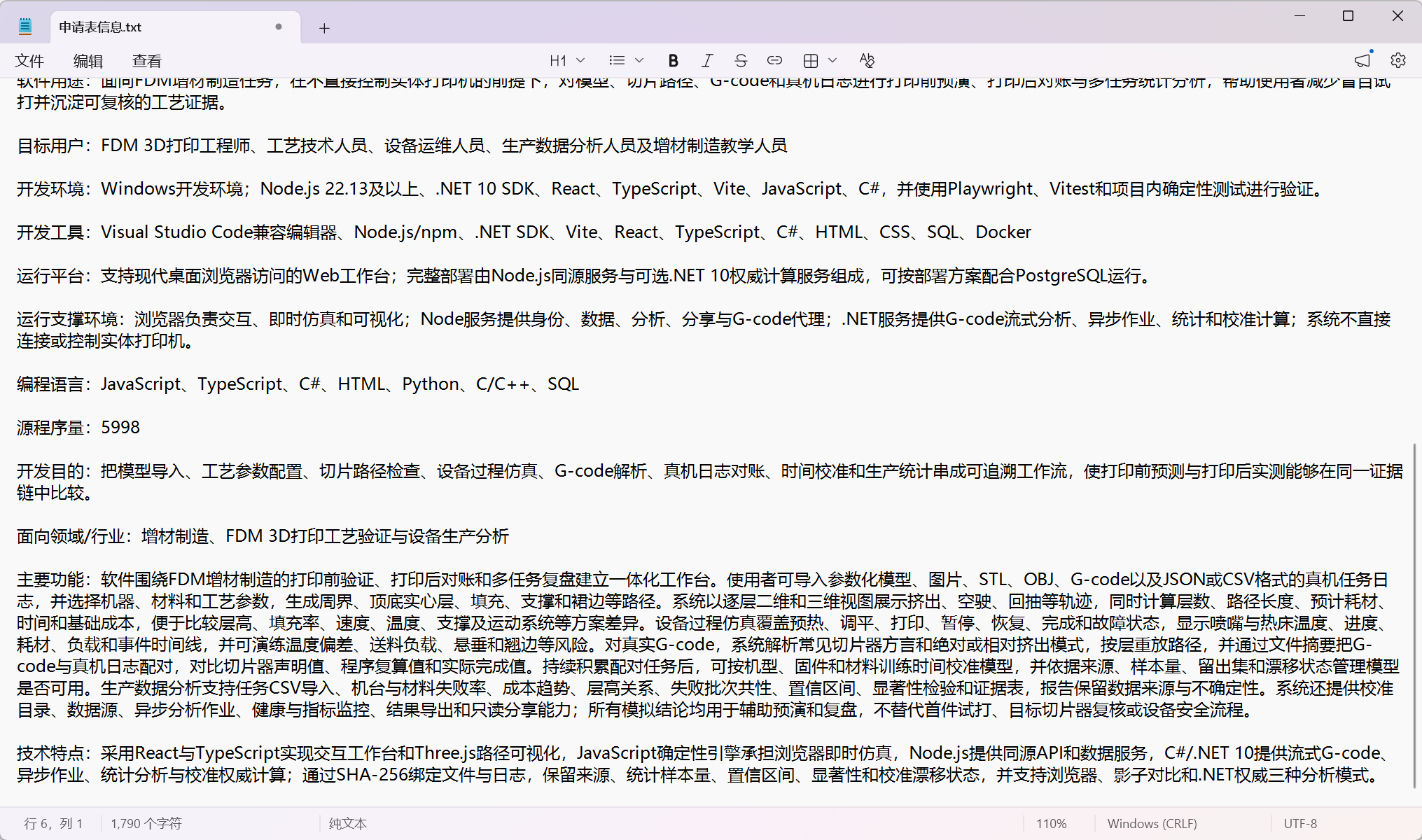Click the UTF-8 encoding indicator
The height and width of the screenshot is (840, 1422).
1300,824
